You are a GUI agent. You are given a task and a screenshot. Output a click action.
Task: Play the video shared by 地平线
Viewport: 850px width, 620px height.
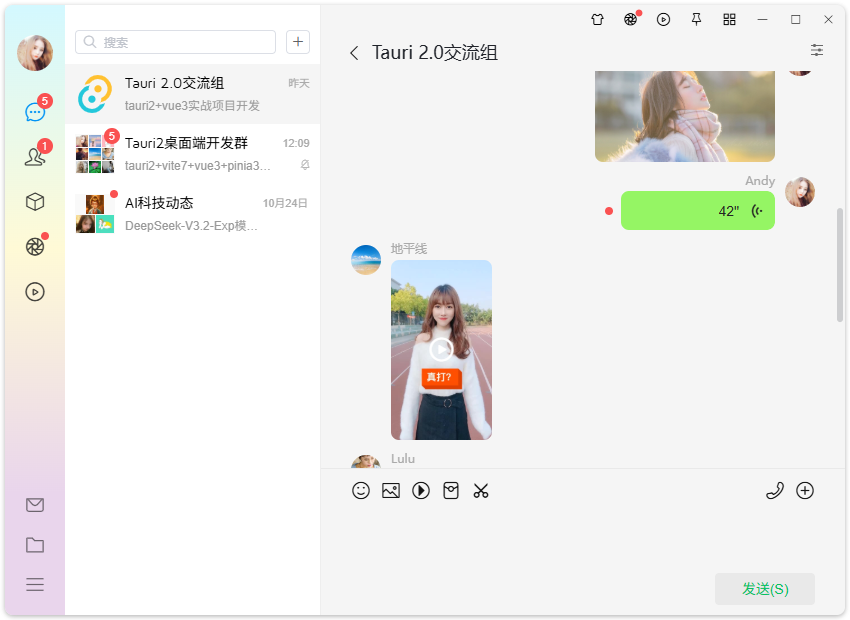(x=441, y=350)
